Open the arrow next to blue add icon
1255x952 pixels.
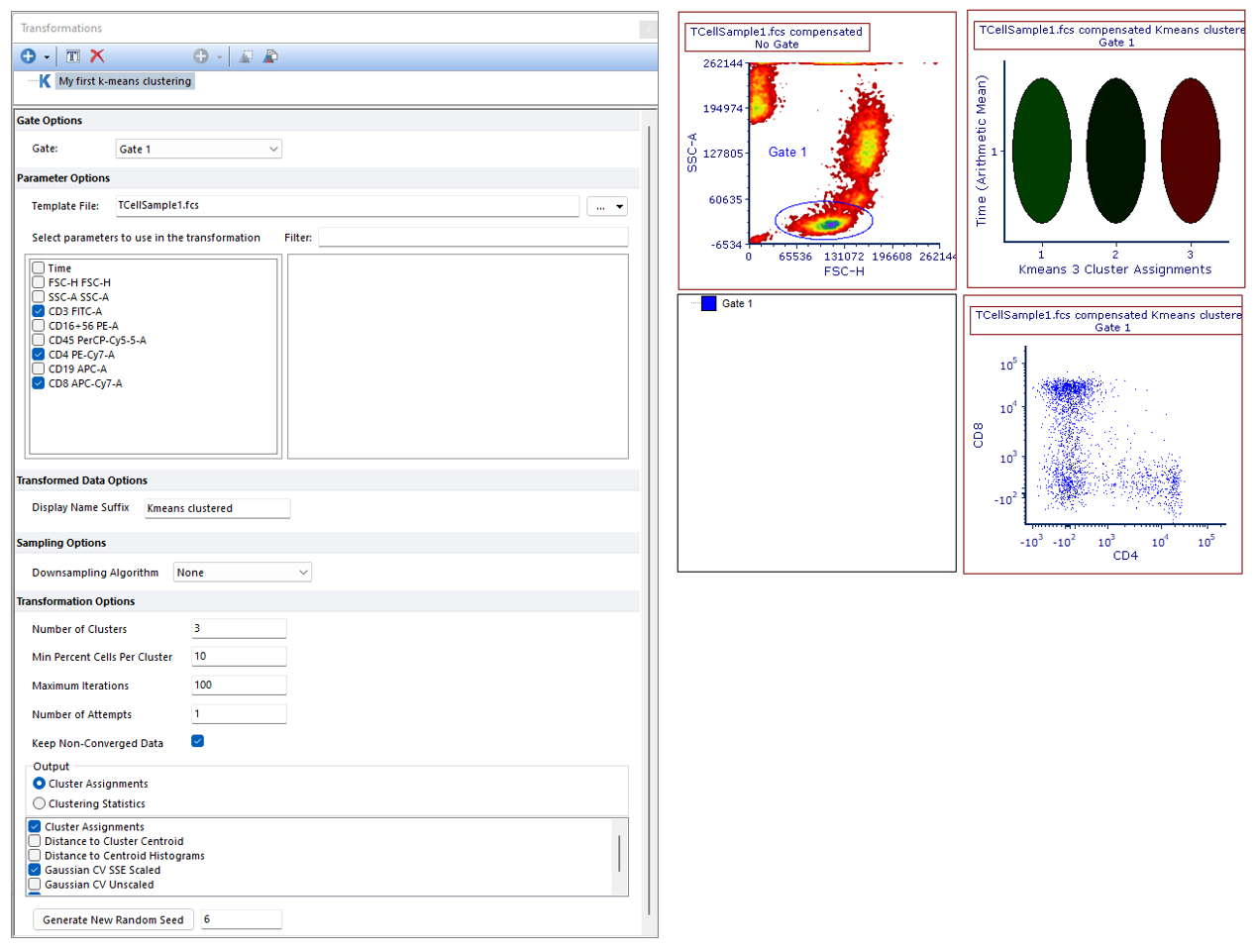[47, 57]
